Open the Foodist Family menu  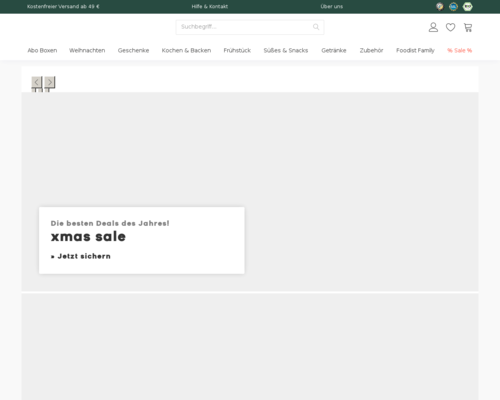pos(415,50)
